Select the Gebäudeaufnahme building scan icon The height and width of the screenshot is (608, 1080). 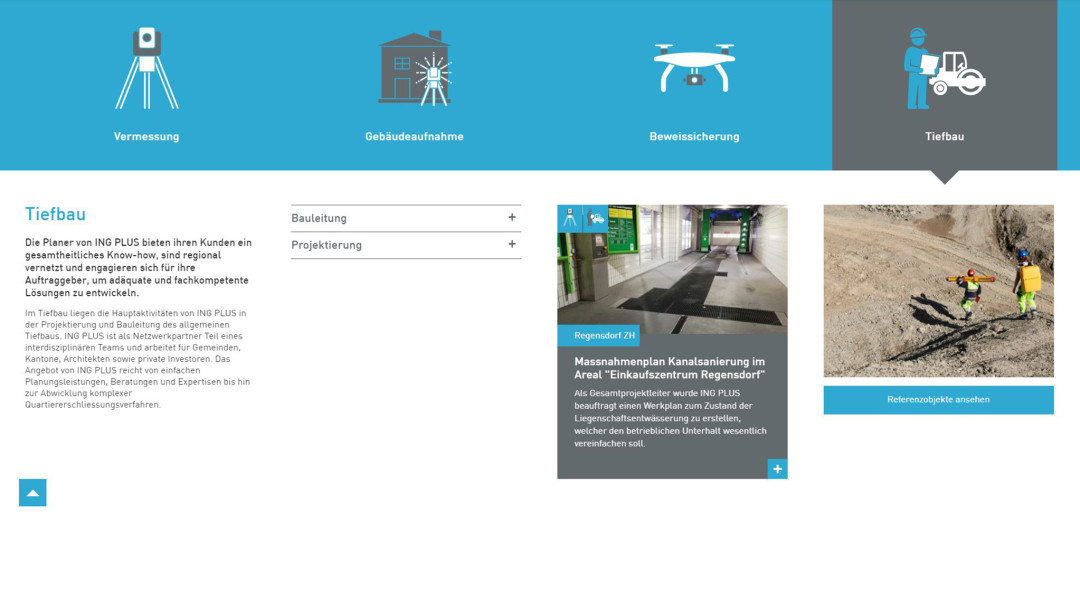point(414,68)
